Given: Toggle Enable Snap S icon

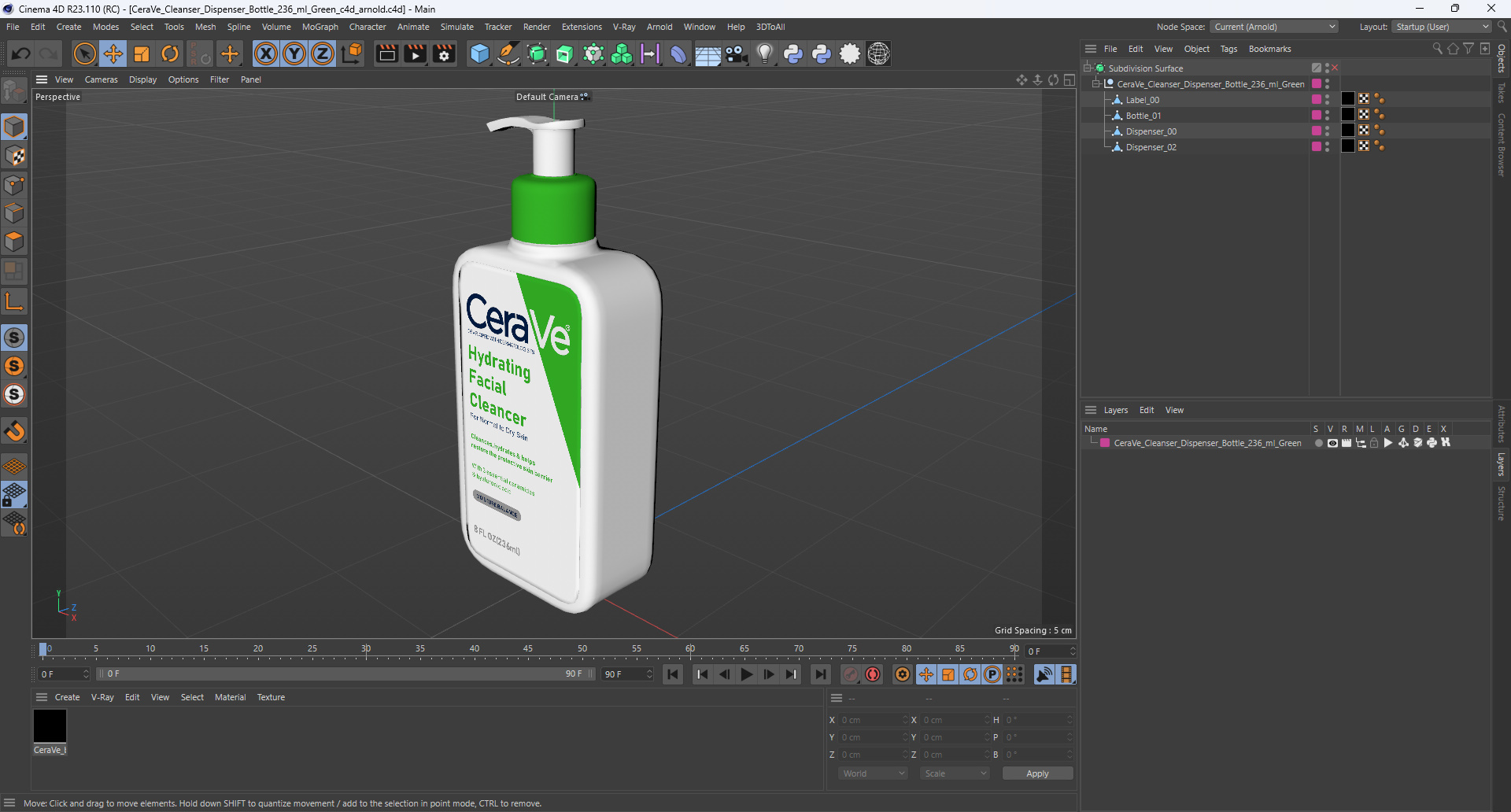Looking at the screenshot, I should pos(15,338).
